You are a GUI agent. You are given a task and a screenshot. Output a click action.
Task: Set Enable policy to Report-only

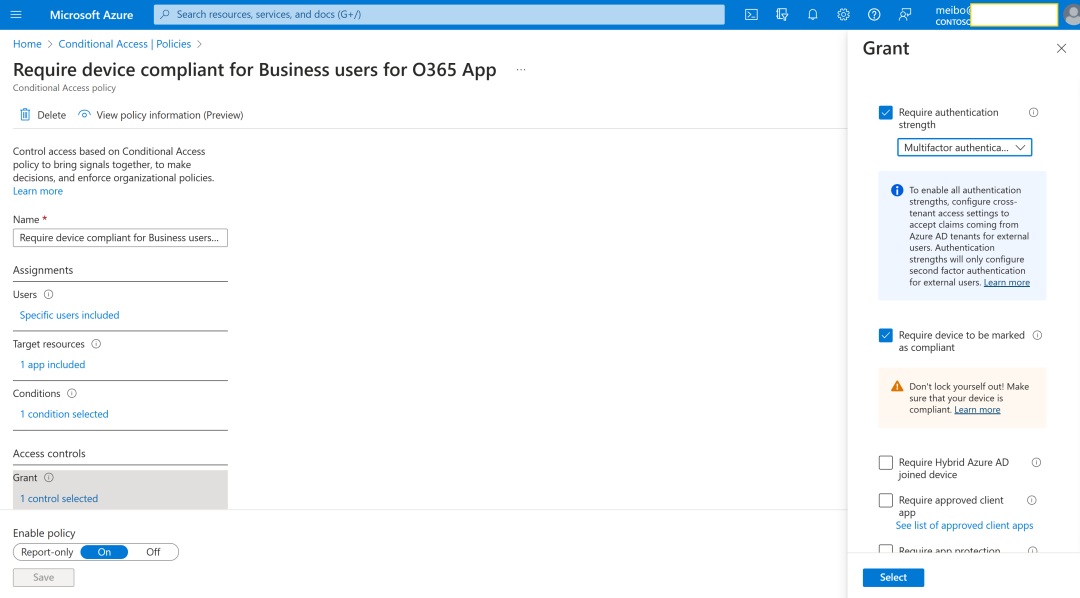coord(47,552)
